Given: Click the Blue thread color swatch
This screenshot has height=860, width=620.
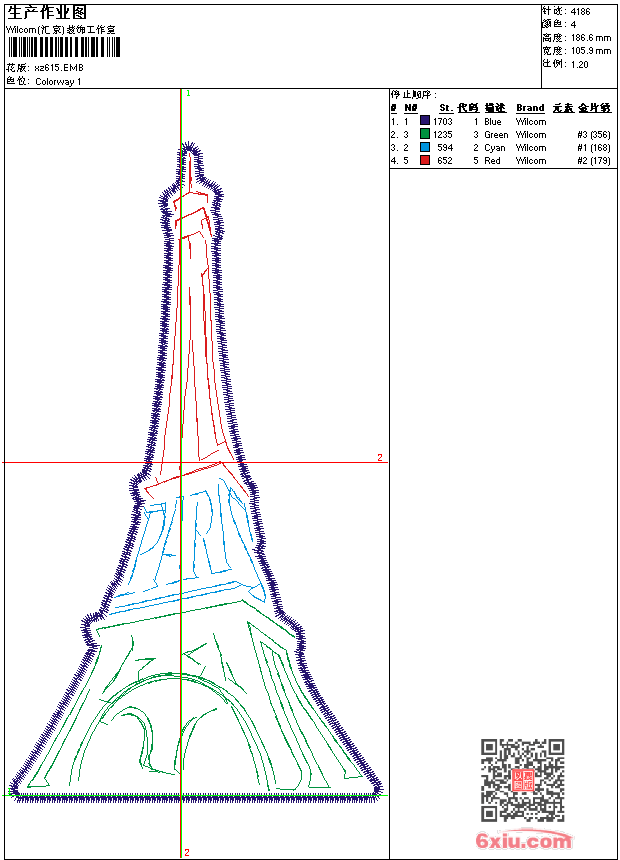Looking at the screenshot, I should tap(425, 121).
